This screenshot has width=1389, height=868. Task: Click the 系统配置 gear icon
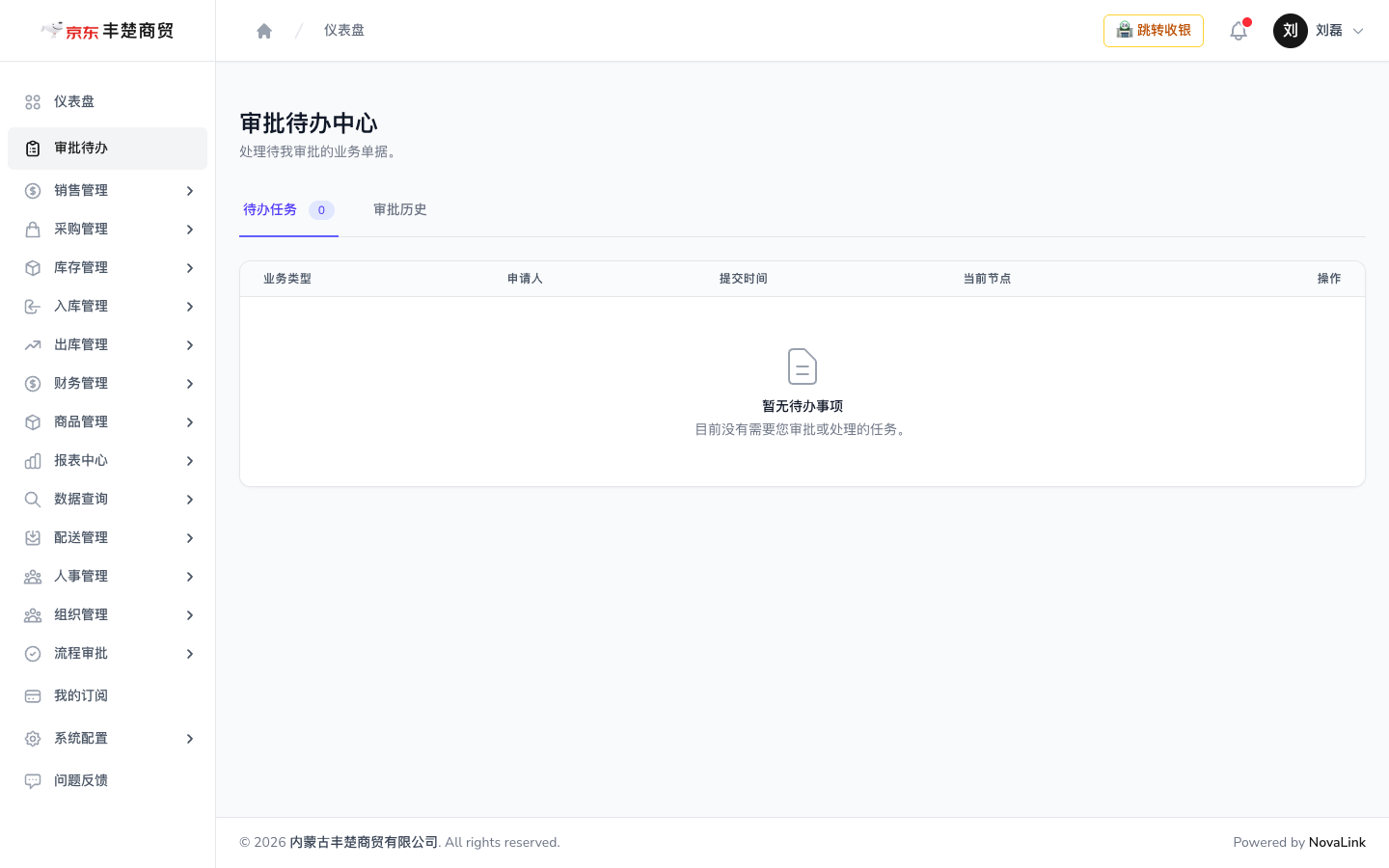pyautogui.click(x=33, y=739)
